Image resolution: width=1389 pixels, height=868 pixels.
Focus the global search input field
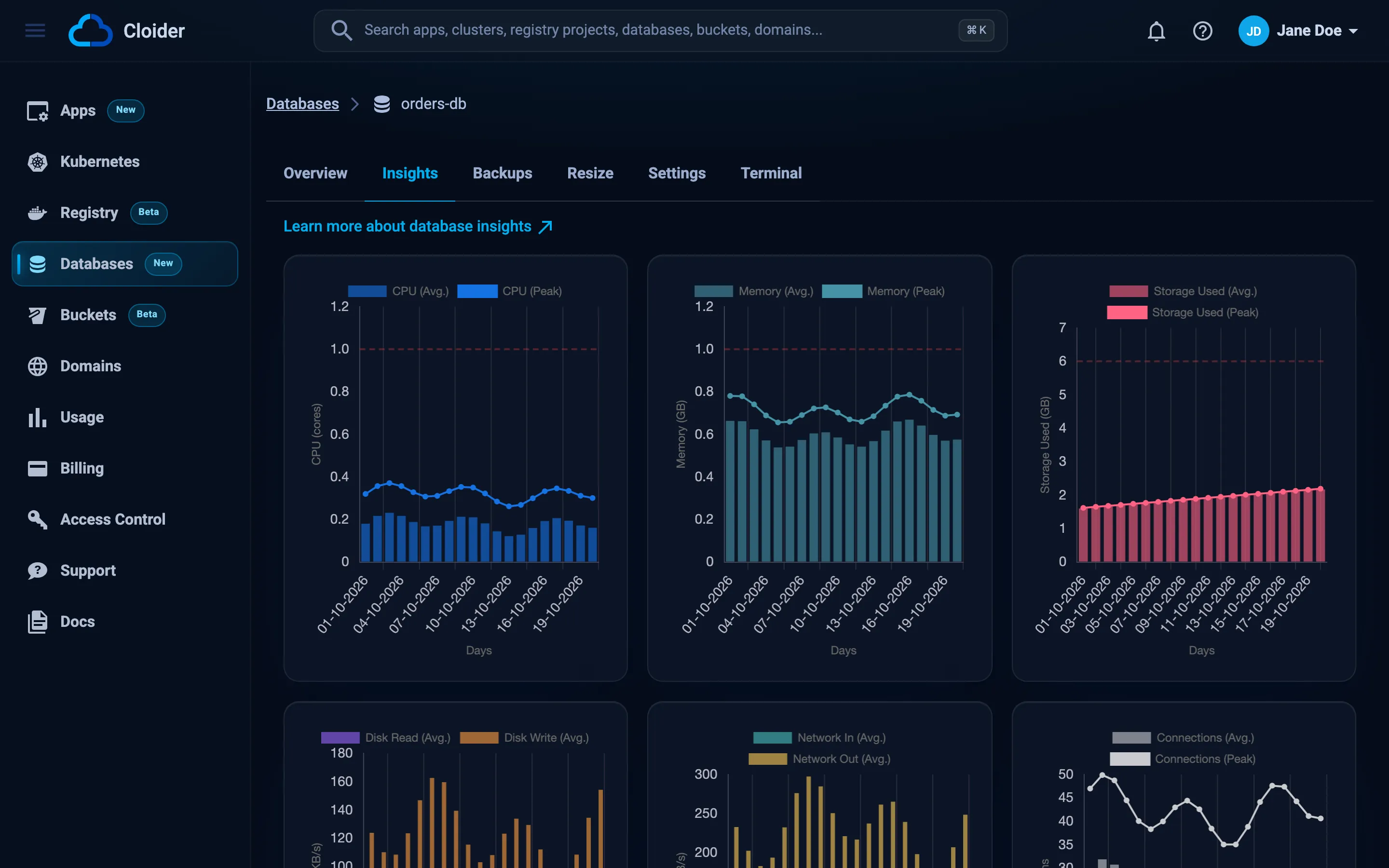point(660,30)
